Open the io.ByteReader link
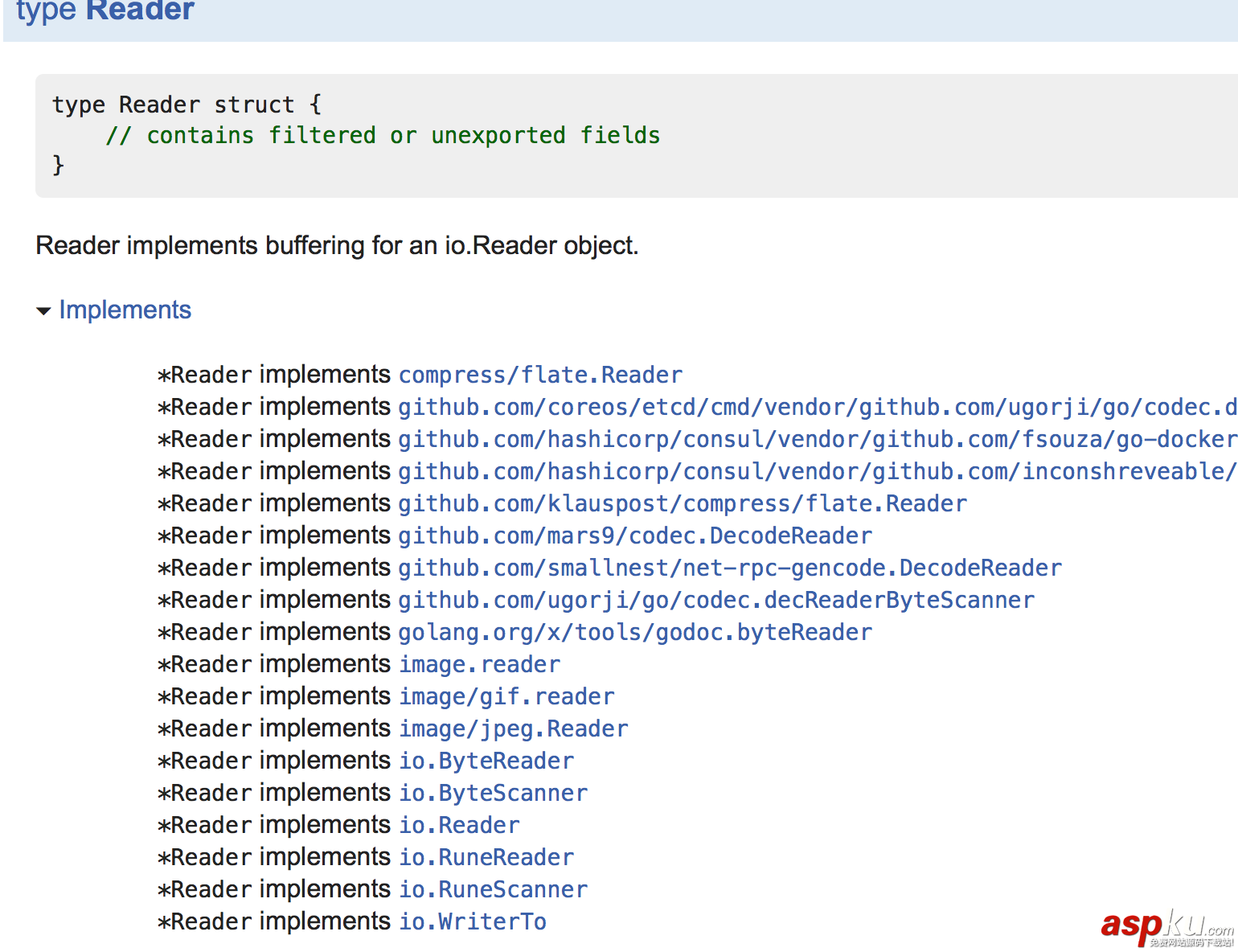 486,761
